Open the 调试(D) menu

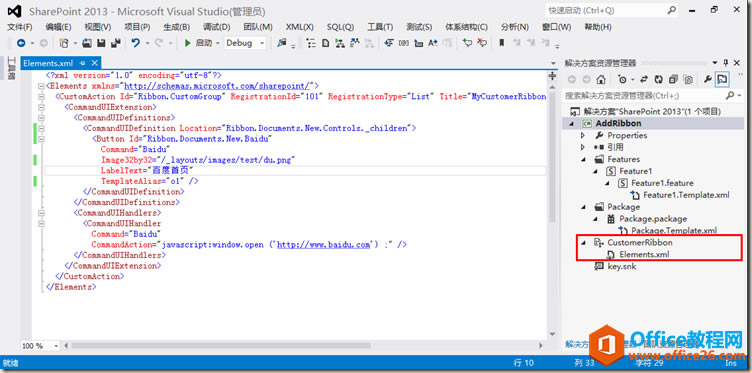pos(216,27)
